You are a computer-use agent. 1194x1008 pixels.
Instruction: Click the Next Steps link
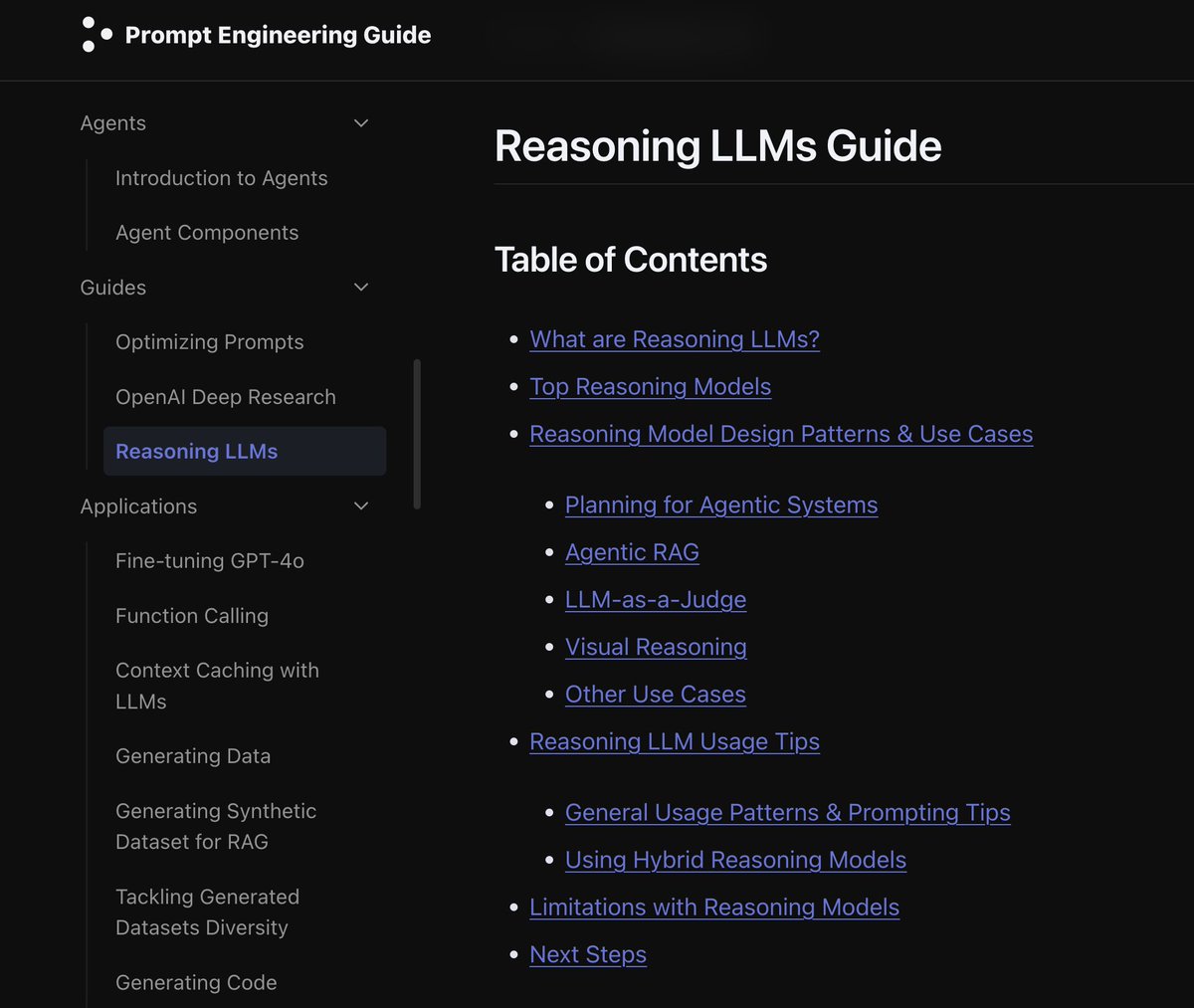coord(588,955)
